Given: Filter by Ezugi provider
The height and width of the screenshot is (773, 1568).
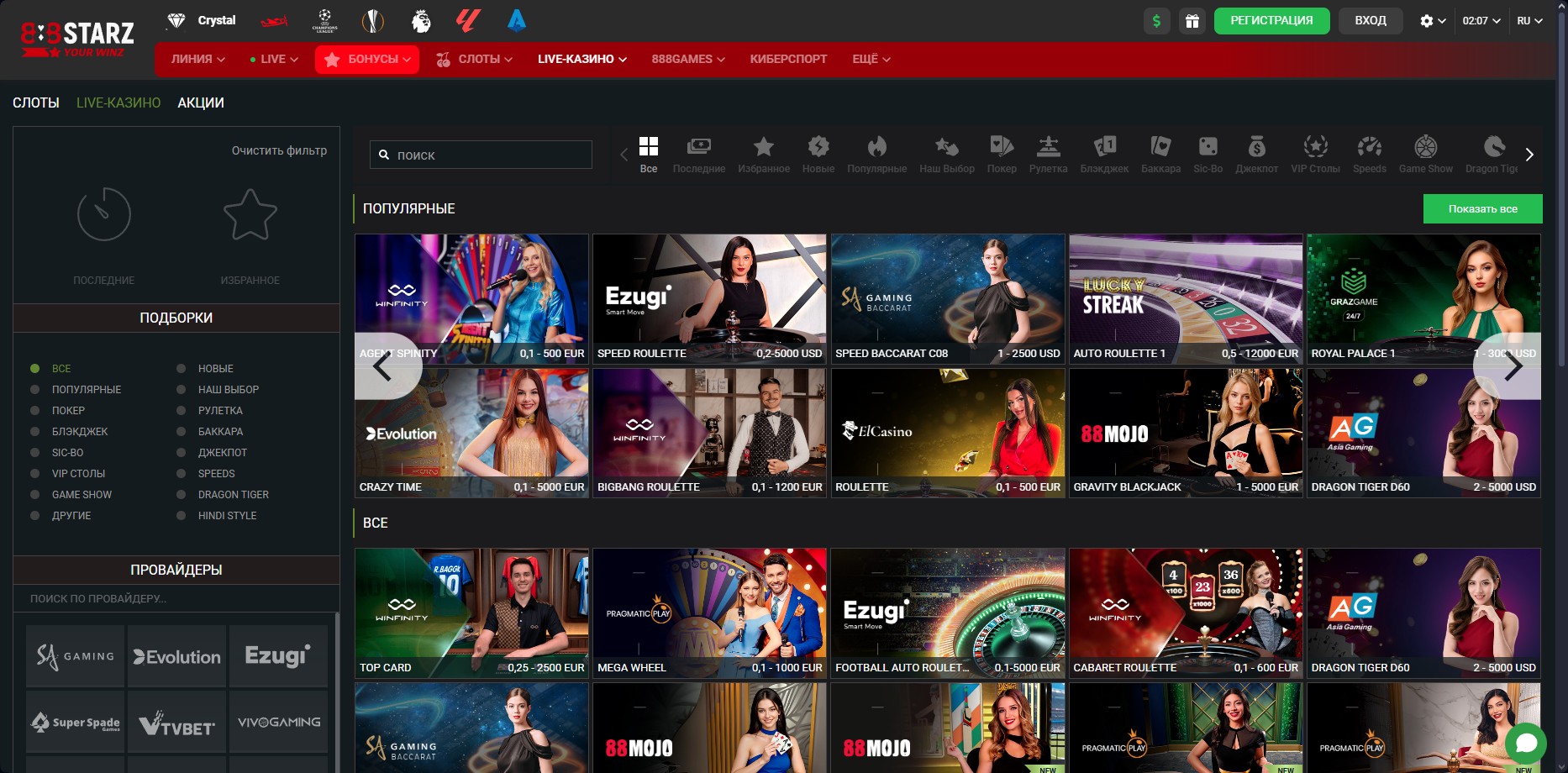Looking at the screenshot, I should click(x=278, y=656).
